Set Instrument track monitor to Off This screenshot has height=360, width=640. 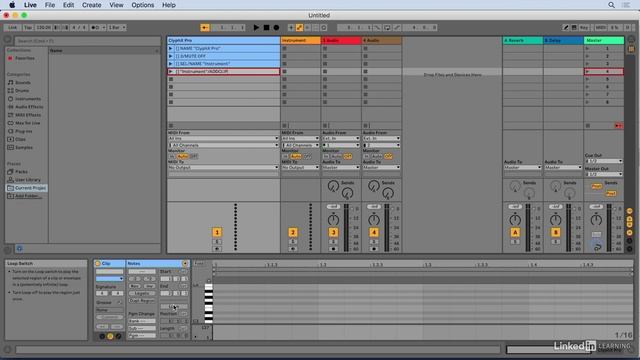[x=307, y=156]
